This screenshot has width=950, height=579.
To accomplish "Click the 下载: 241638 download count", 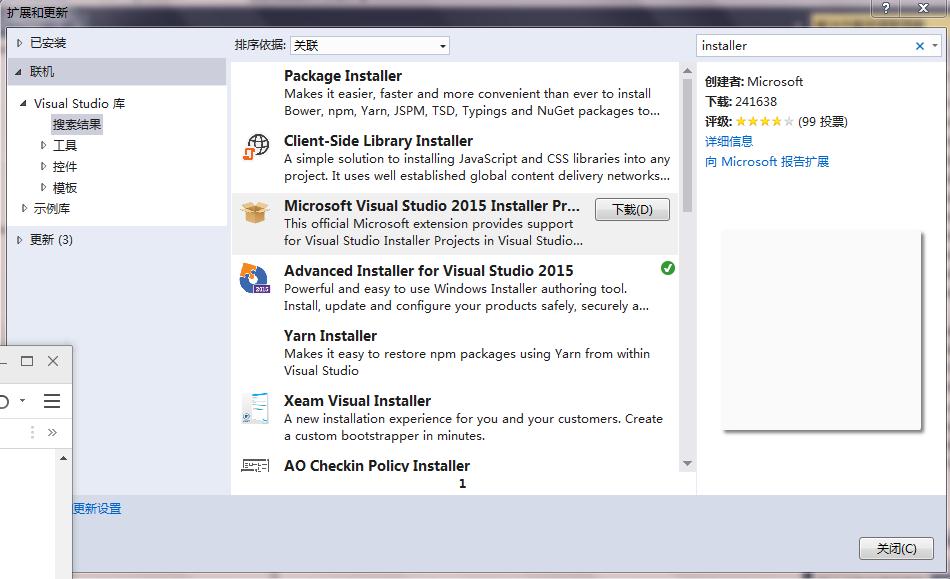I will (x=740, y=102).
